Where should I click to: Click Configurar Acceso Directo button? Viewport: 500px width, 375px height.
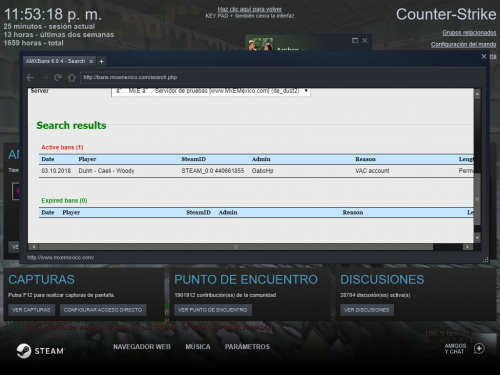[103, 310]
